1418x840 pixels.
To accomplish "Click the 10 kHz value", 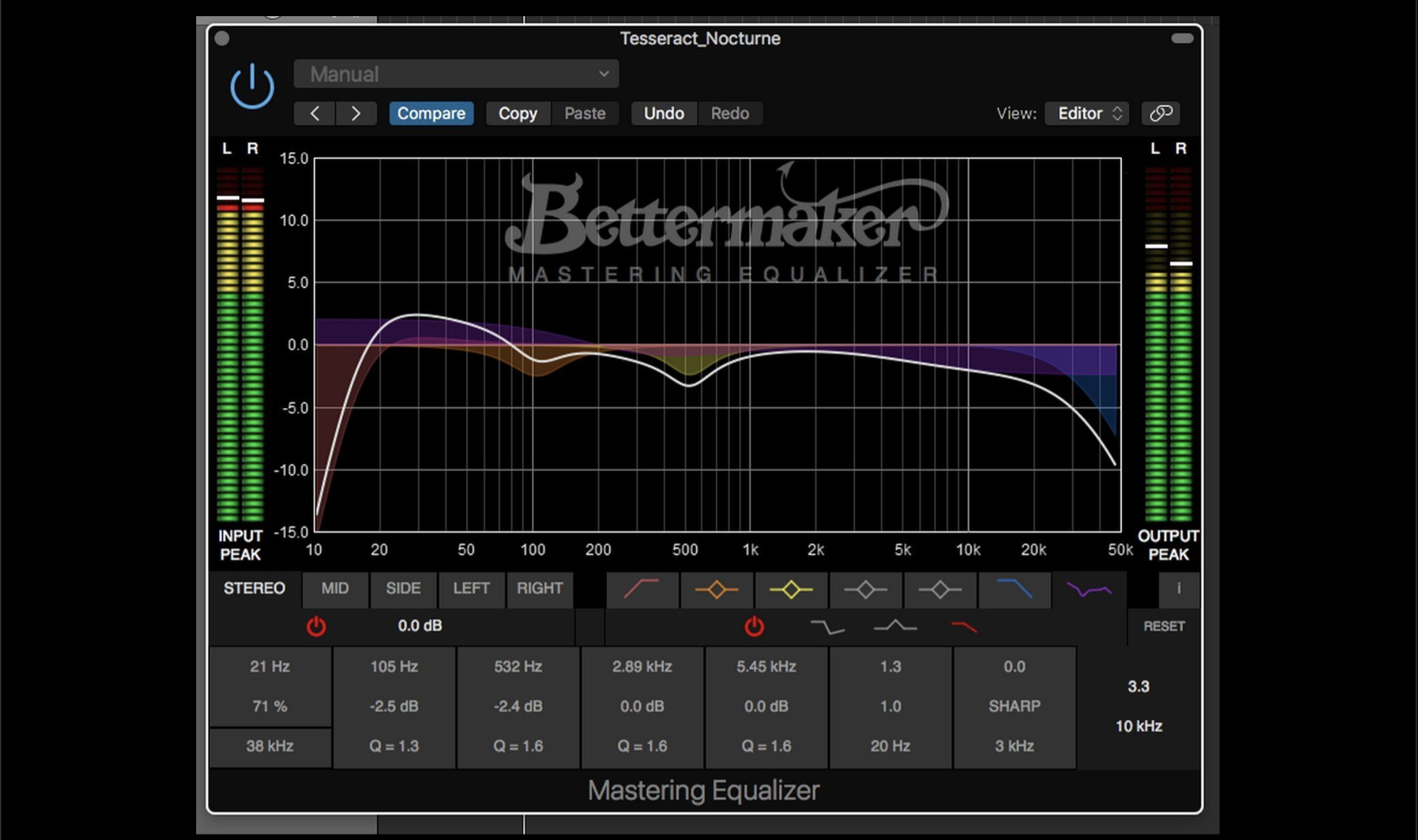I will (x=1139, y=726).
